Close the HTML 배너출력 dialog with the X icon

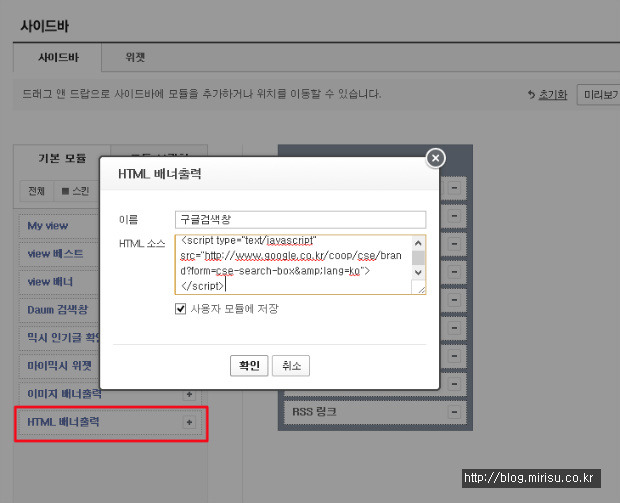(x=435, y=158)
